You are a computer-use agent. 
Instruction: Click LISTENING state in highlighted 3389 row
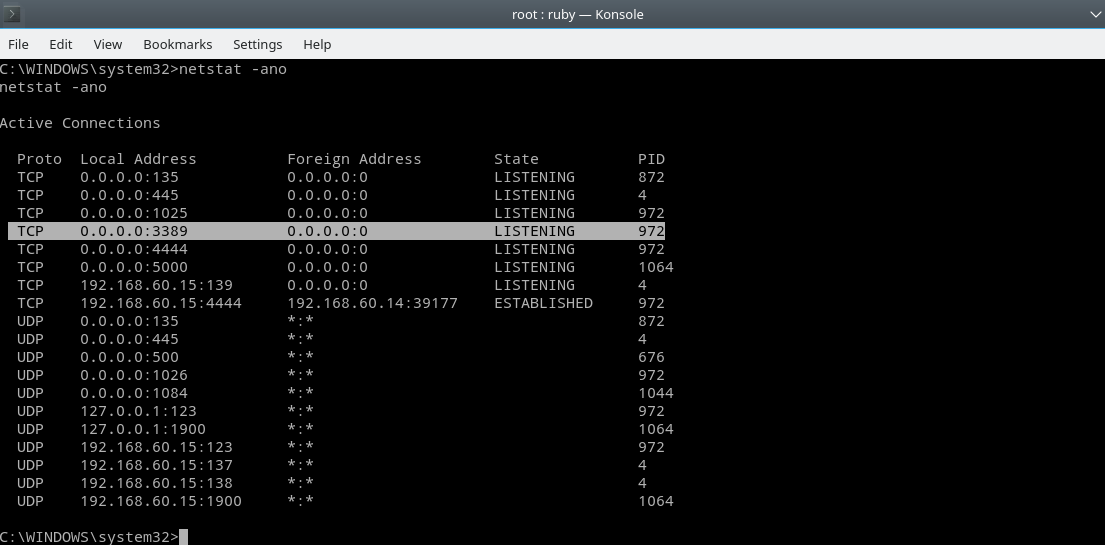(x=534, y=231)
